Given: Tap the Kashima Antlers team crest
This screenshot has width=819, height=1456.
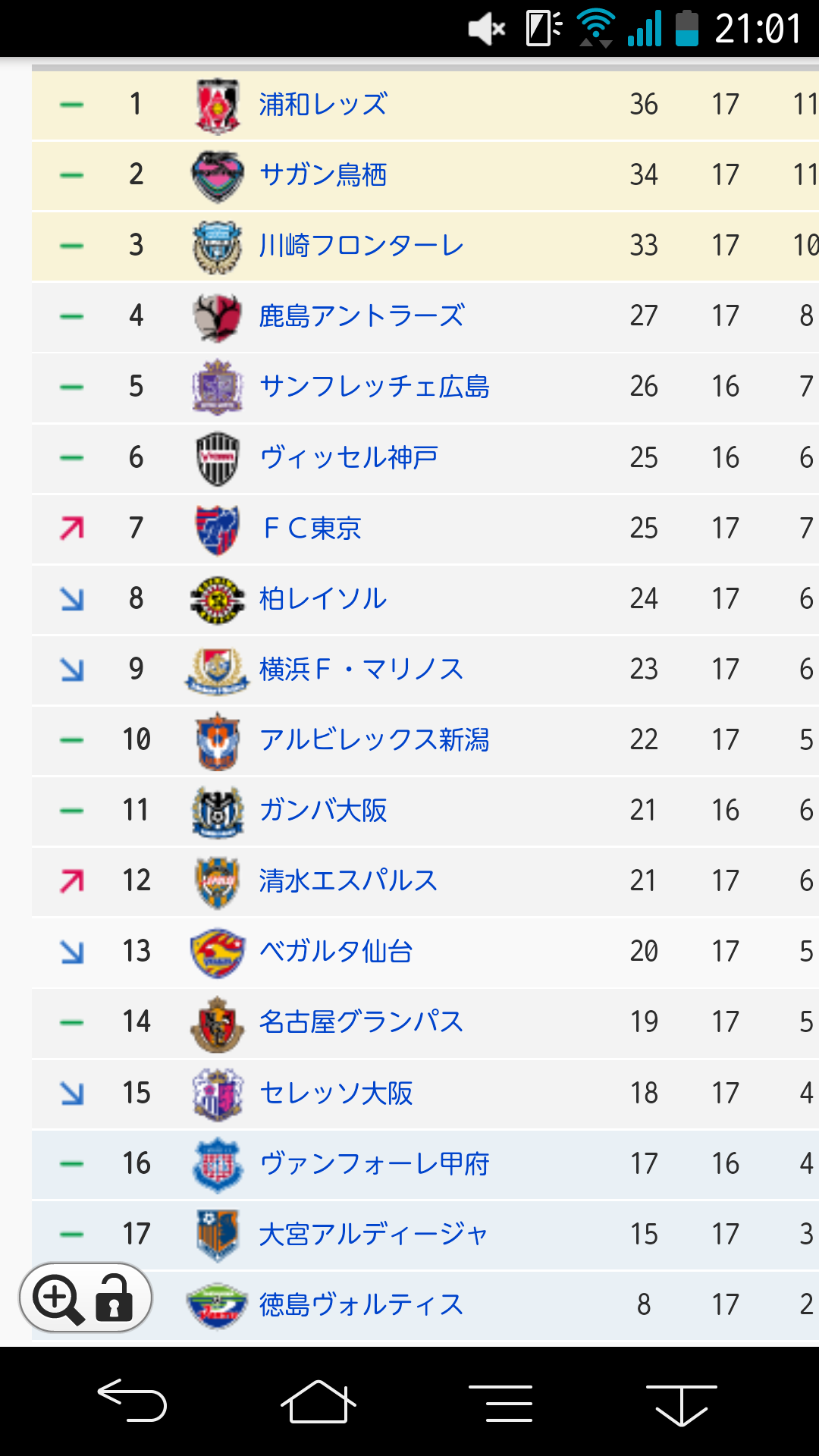Looking at the screenshot, I should pyautogui.click(x=218, y=317).
